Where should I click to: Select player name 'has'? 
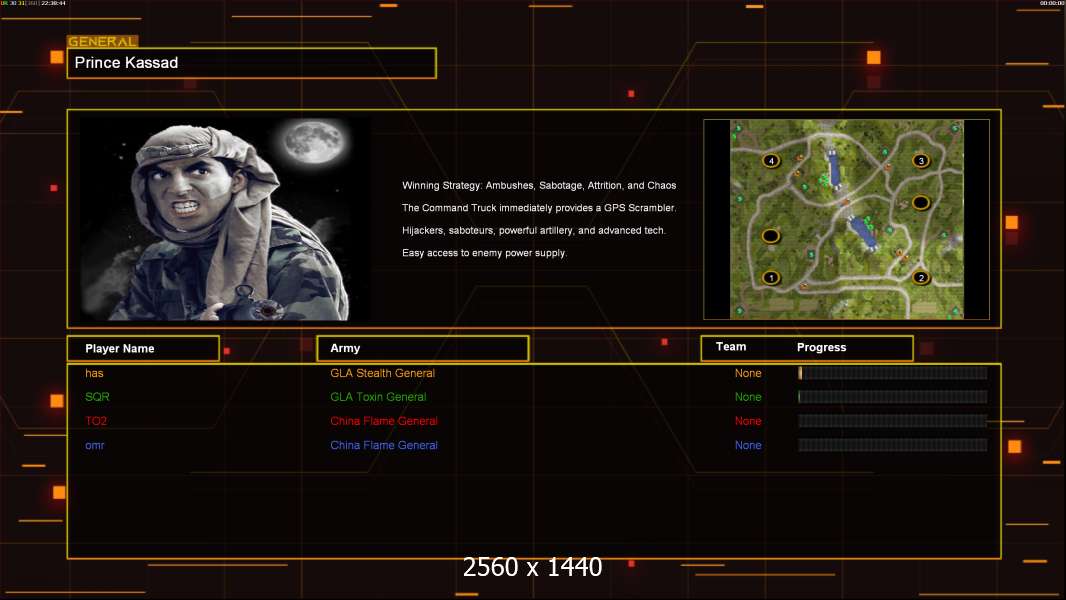pyautogui.click(x=94, y=373)
